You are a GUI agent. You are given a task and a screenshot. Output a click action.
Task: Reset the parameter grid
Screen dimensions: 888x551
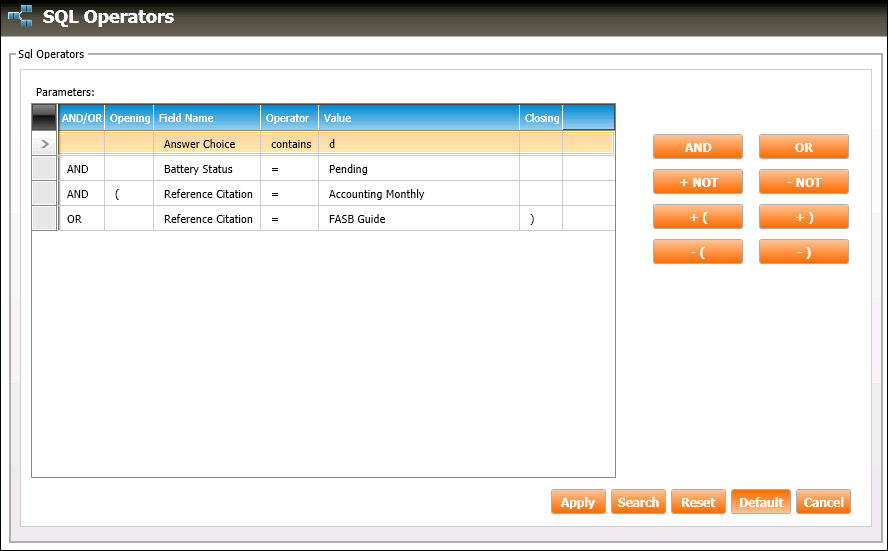pyautogui.click(x=698, y=502)
